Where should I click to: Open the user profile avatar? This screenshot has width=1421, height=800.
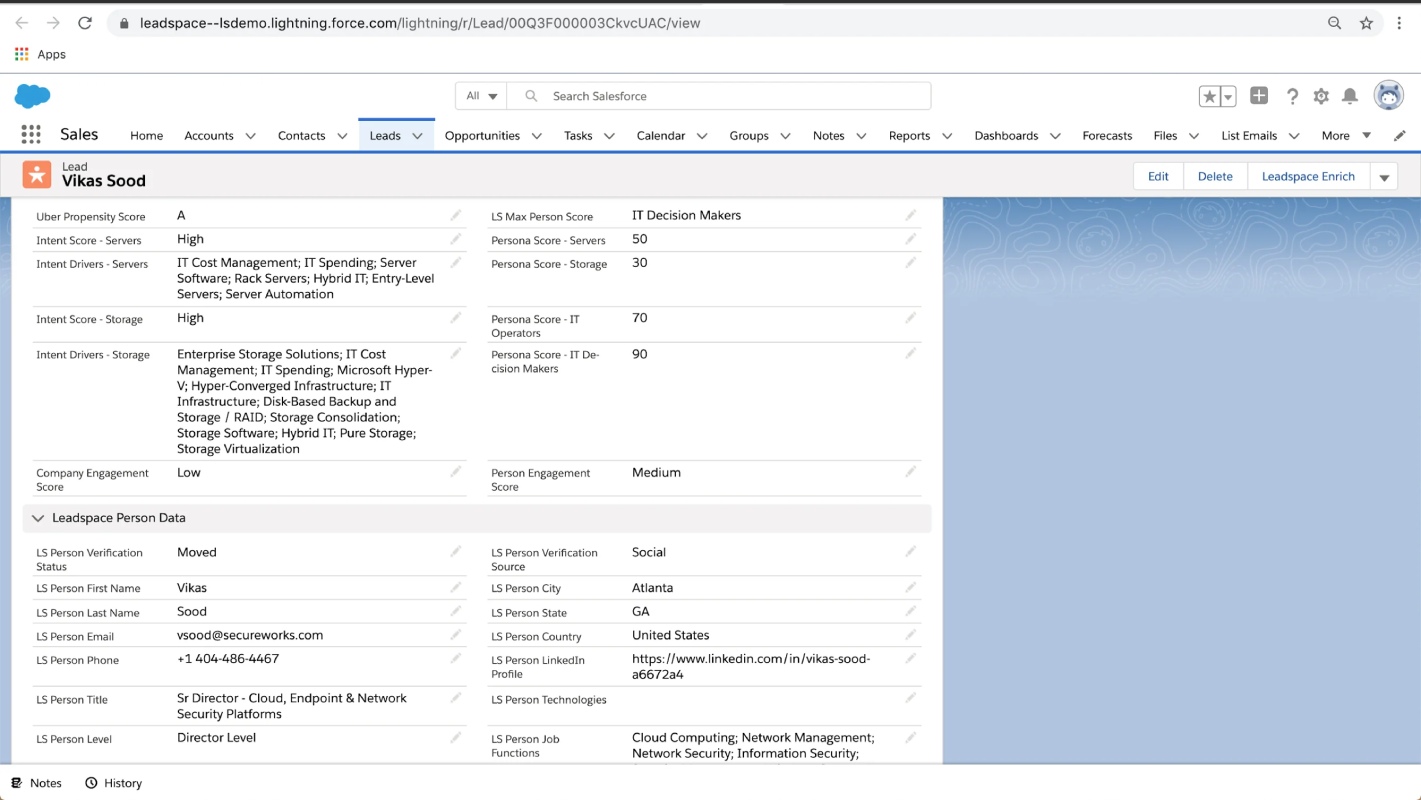point(1388,96)
